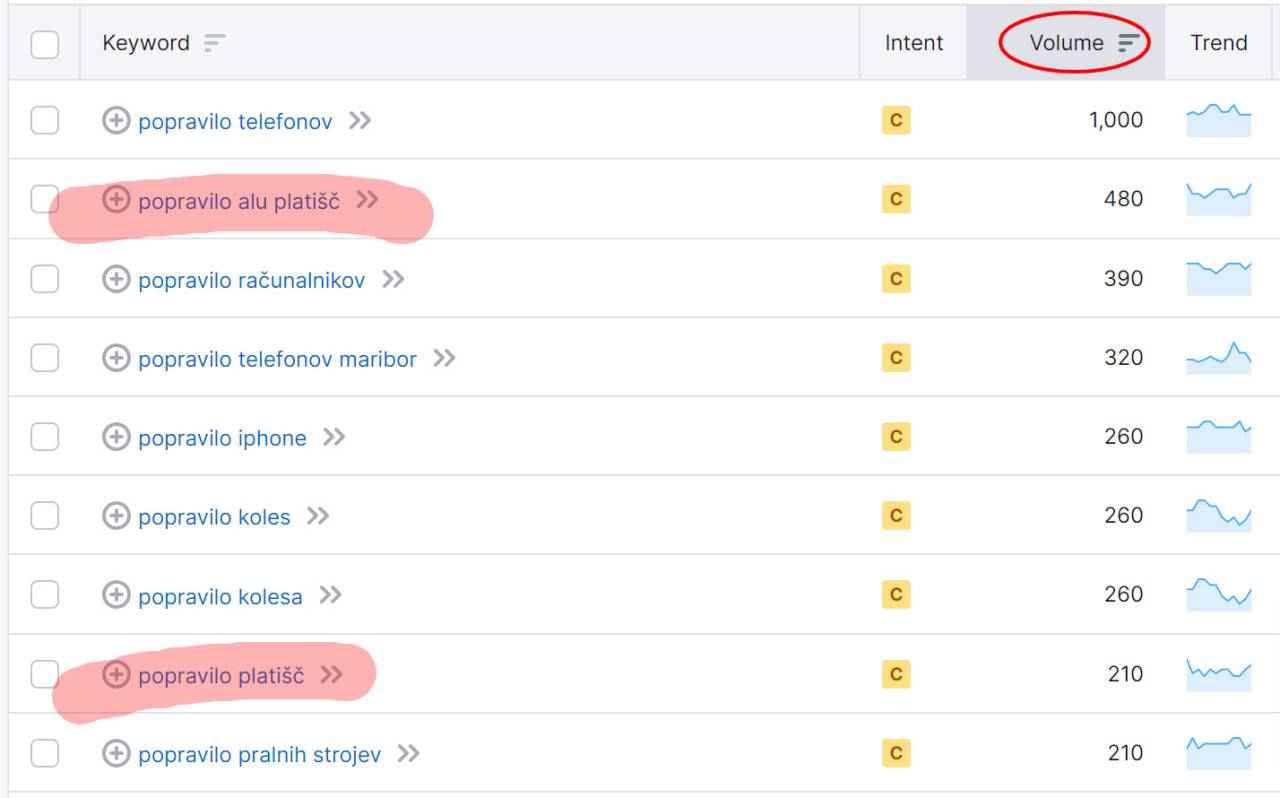Click plus icon next to popravilo kolesa

[x=116, y=596]
